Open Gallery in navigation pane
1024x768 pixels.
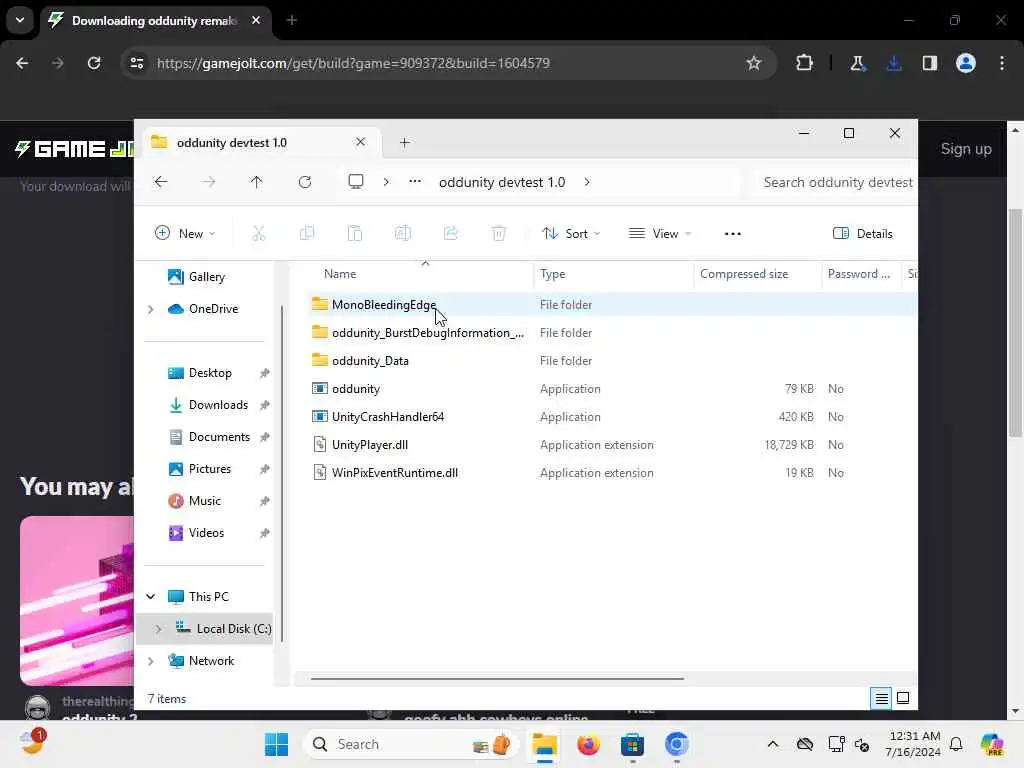pyautogui.click(x=206, y=277)
